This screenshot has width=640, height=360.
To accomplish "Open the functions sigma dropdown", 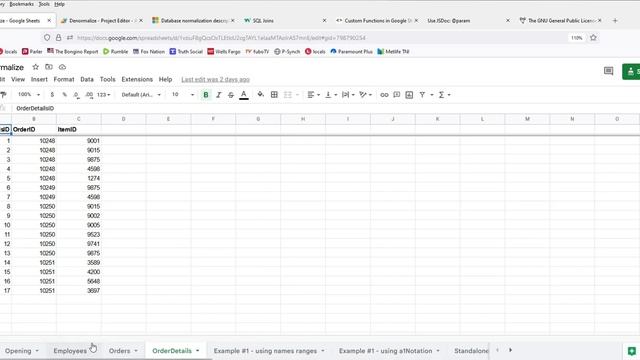I will [444, 95].
